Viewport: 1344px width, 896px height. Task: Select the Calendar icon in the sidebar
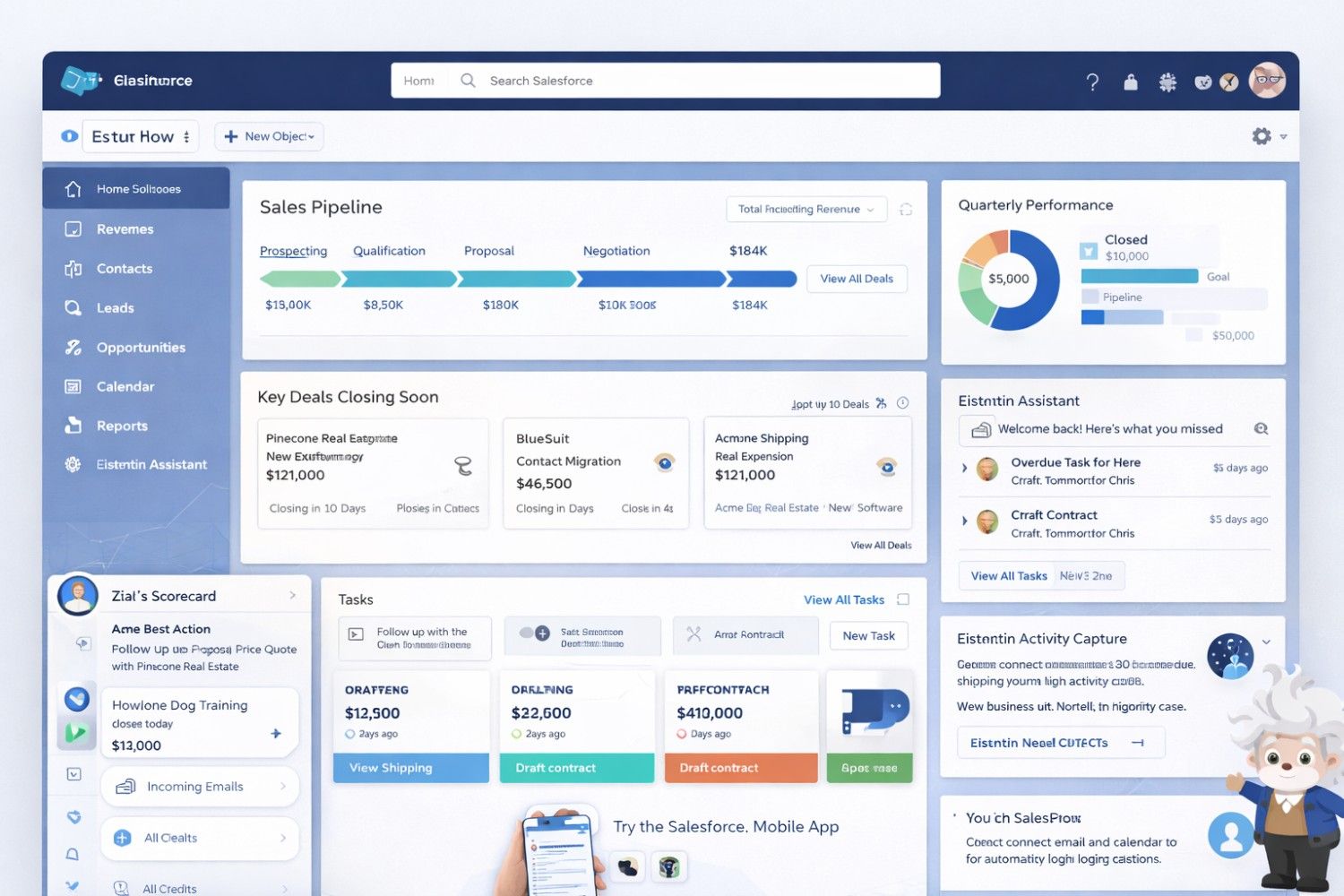coord(73,386)
